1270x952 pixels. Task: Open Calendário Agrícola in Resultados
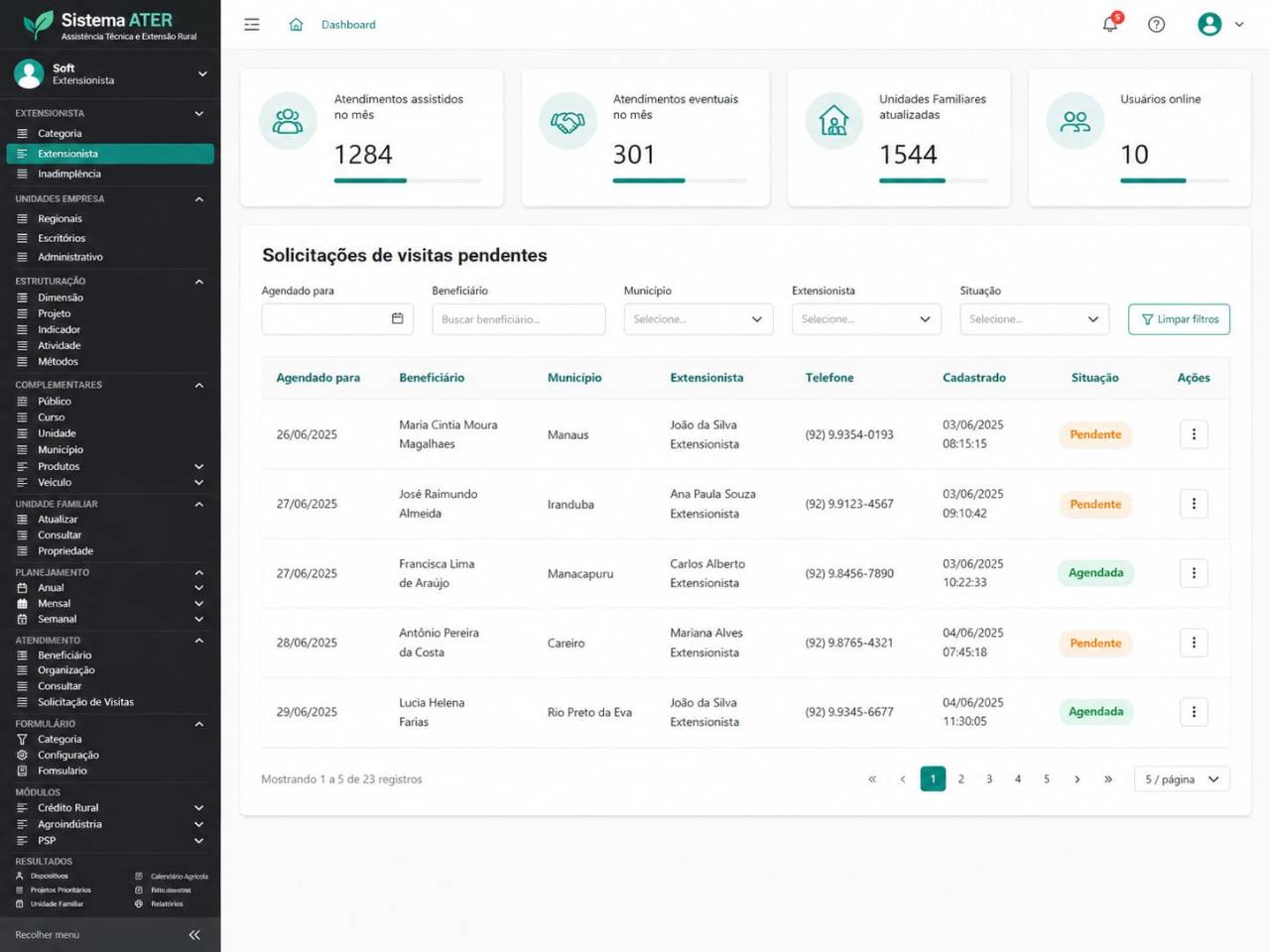click(172, 877)
